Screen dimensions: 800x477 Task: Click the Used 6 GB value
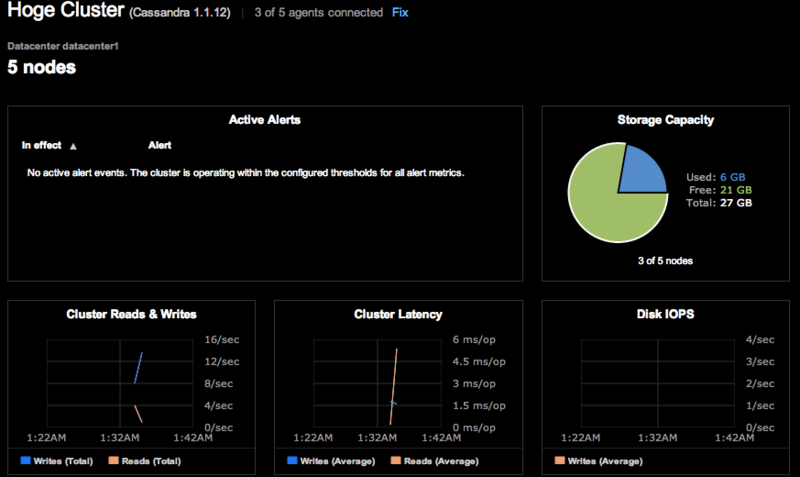(733, 177)
